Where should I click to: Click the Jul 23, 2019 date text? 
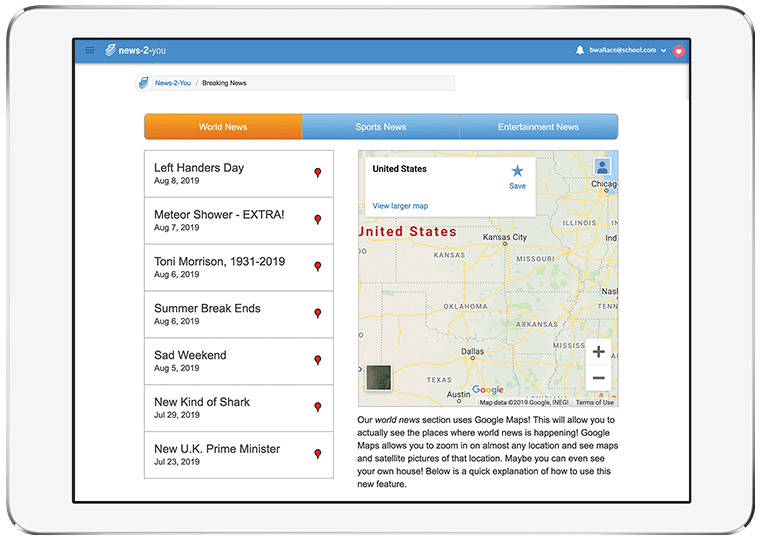177,462
